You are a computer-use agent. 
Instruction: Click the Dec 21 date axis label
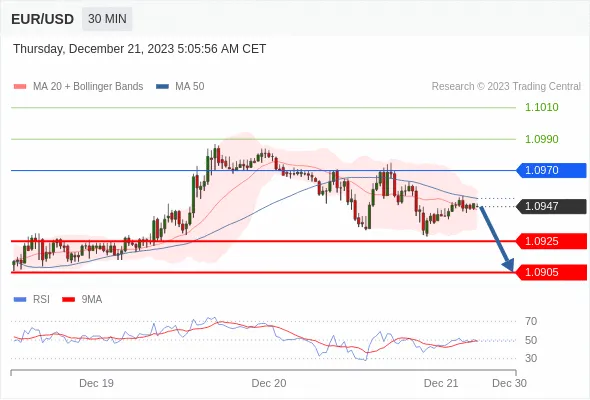pyautogui.click(x=441, y=383)
